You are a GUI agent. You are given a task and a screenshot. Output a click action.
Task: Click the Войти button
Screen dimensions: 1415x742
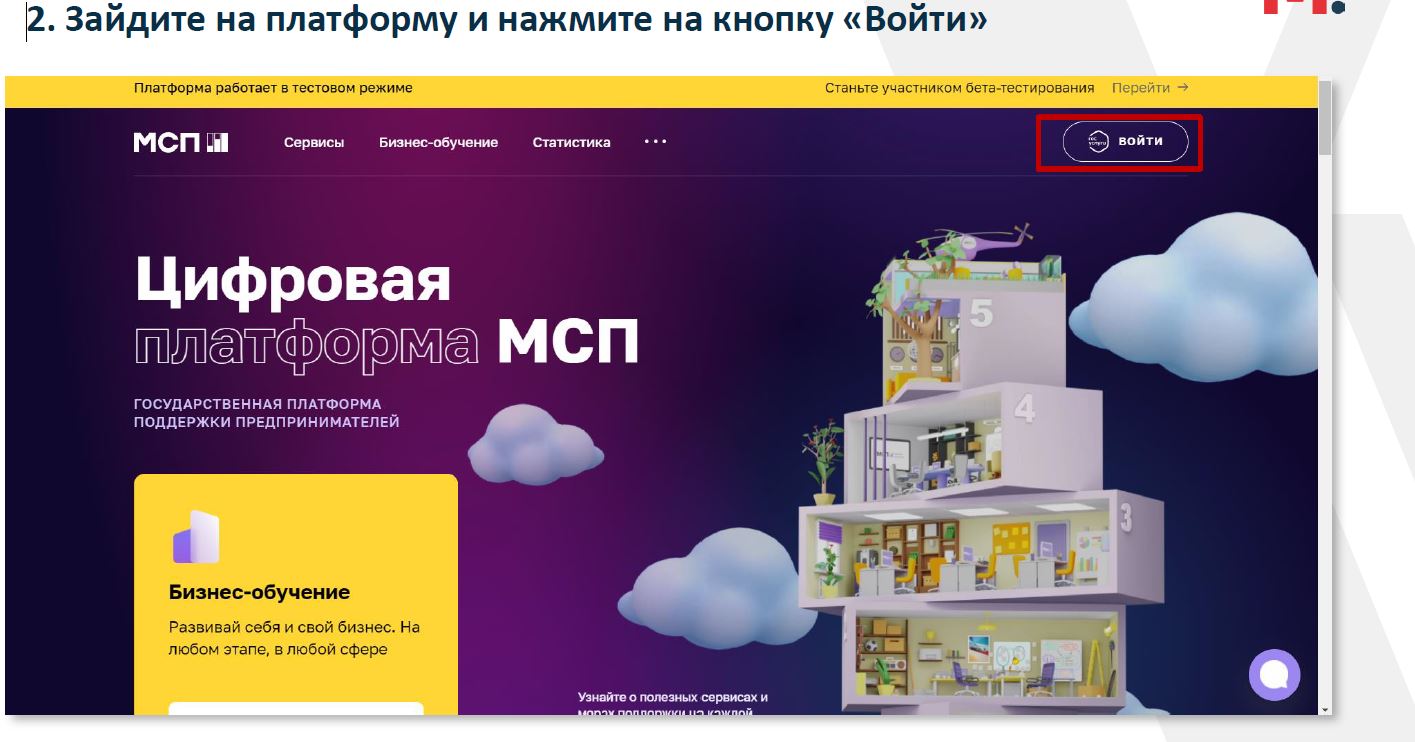pos(1125,142)
